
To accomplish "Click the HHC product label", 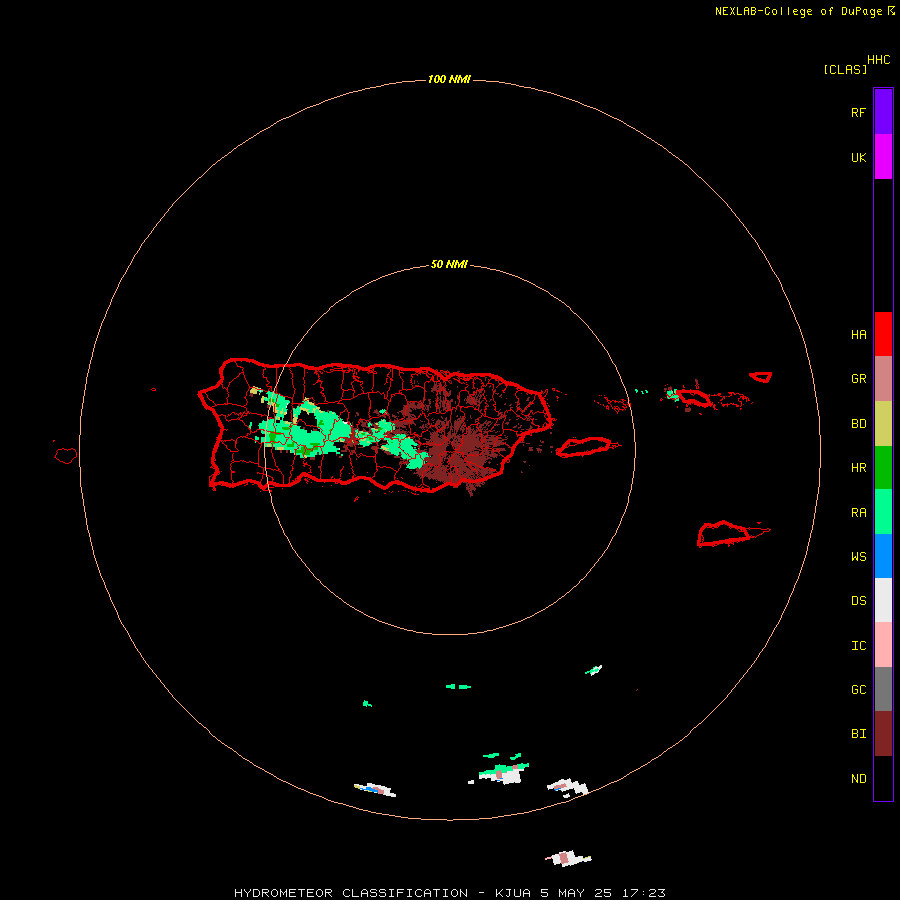I will (x=878, y=60).
